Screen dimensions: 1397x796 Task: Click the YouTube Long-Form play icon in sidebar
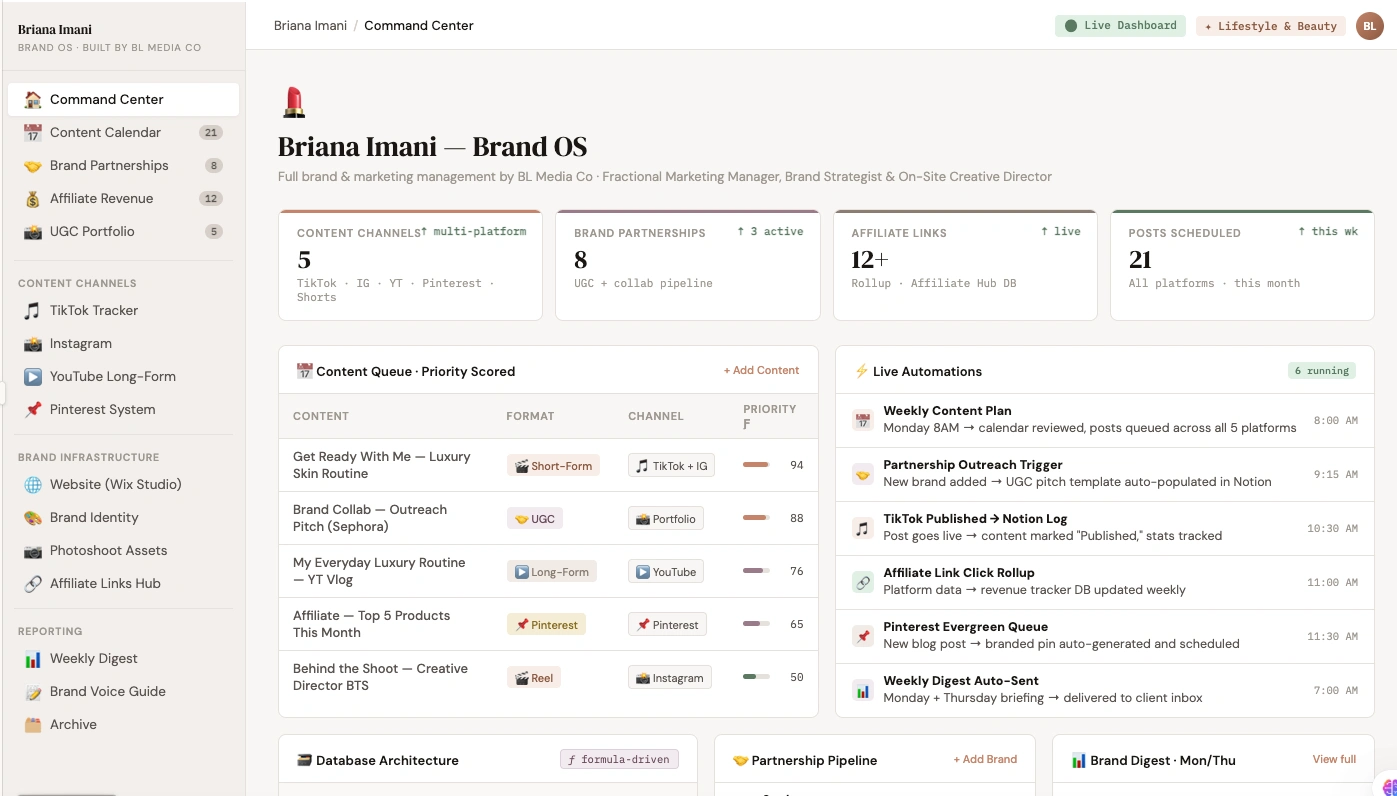point(33,377)
